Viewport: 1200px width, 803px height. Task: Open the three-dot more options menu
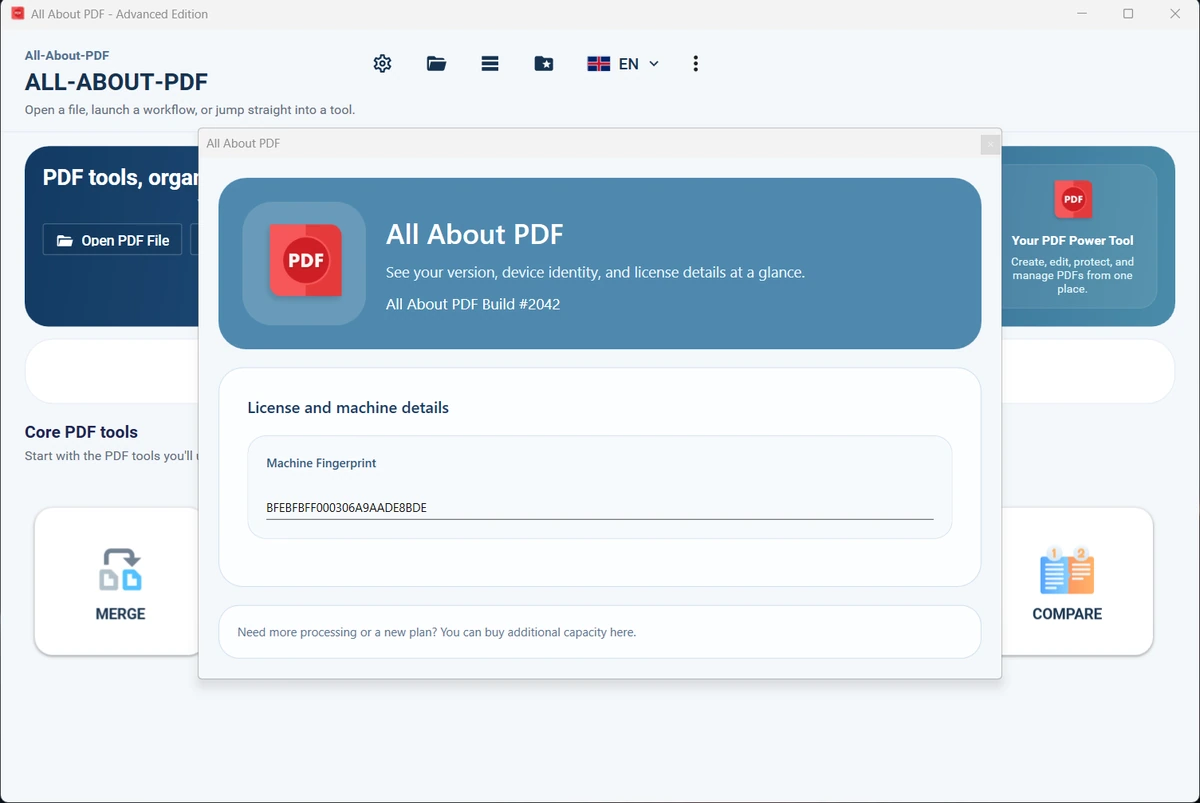(x=696, y=64)
